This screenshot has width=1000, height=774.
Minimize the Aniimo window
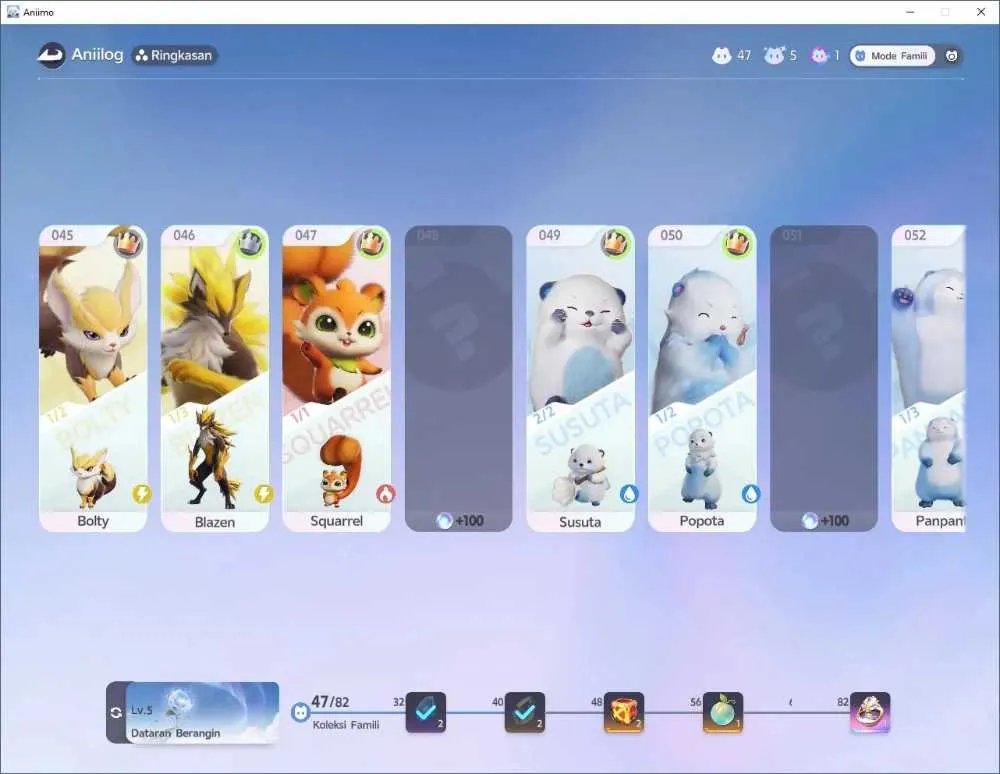click(910, 12)
